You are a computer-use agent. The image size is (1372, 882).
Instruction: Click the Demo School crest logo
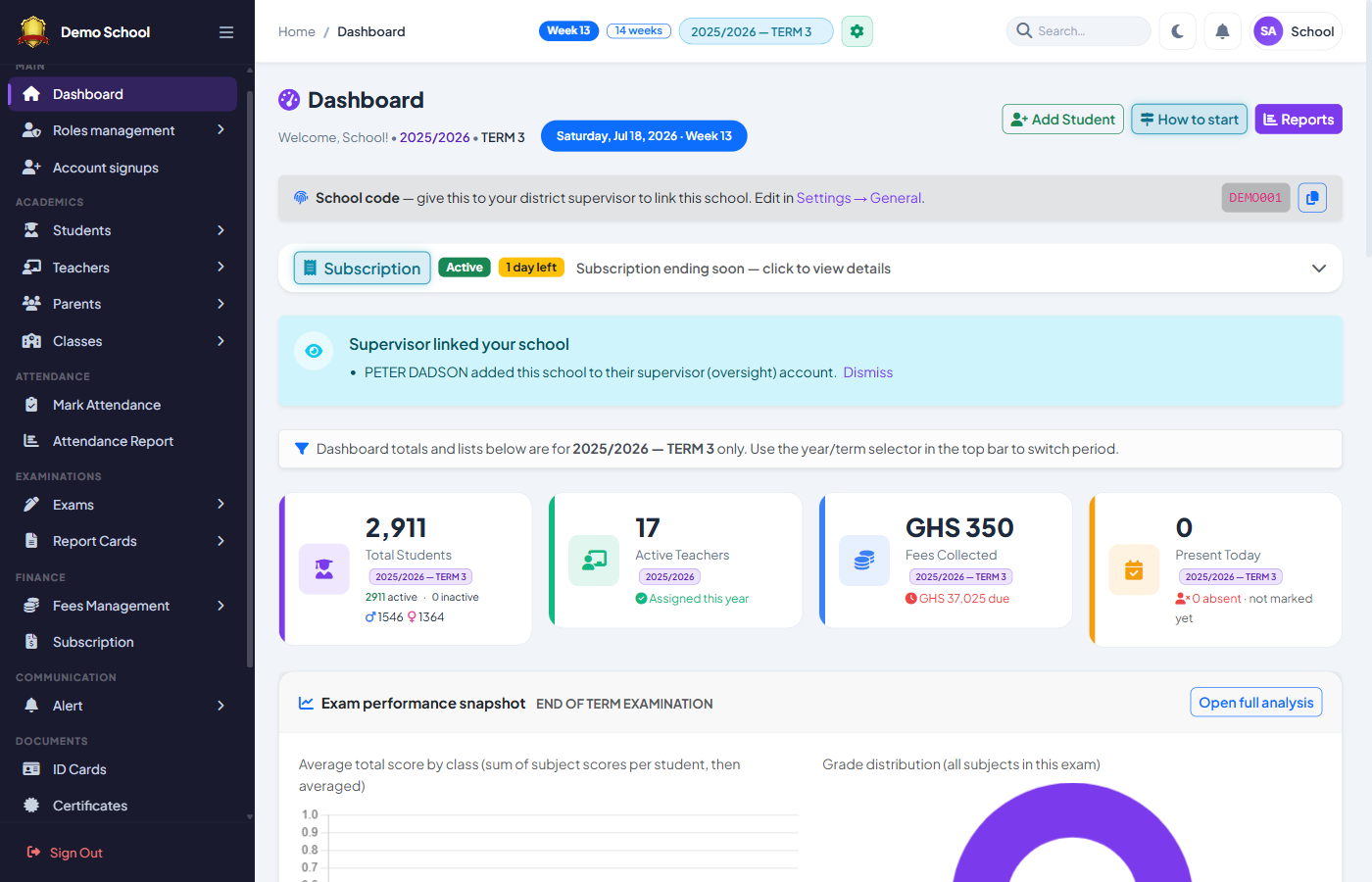[x=33, y=31]
